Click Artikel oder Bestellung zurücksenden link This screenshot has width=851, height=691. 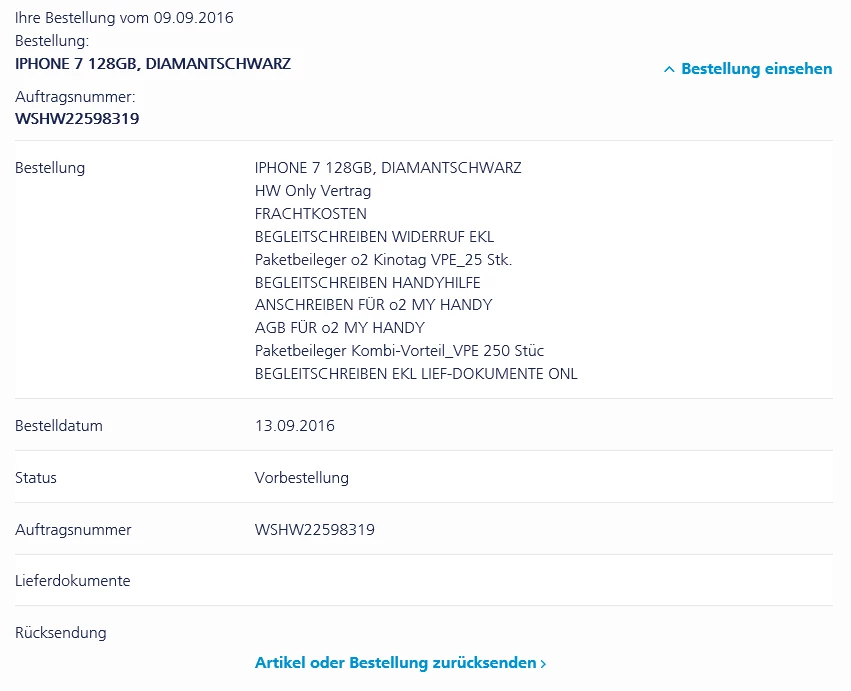(395, 663)
